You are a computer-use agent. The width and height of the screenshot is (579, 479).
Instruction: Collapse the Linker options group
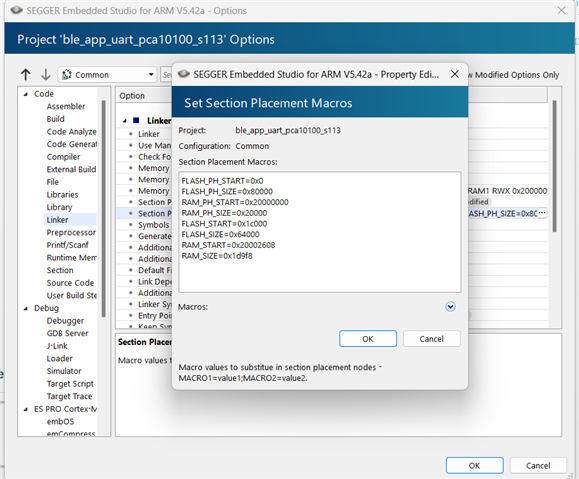click(x=125, y=121)
